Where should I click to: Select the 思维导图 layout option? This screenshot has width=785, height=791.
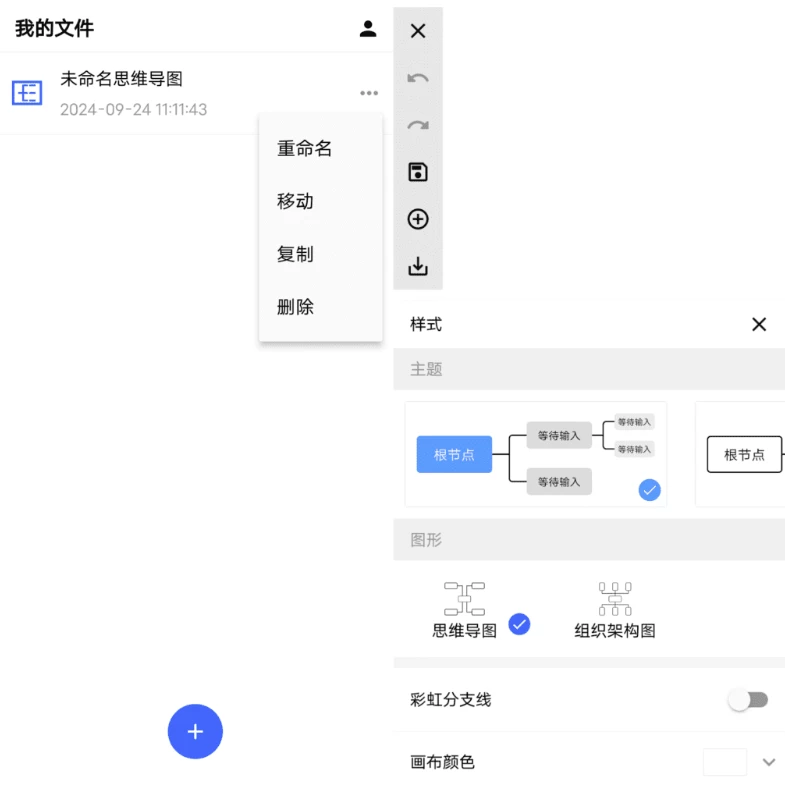point(465,610)
